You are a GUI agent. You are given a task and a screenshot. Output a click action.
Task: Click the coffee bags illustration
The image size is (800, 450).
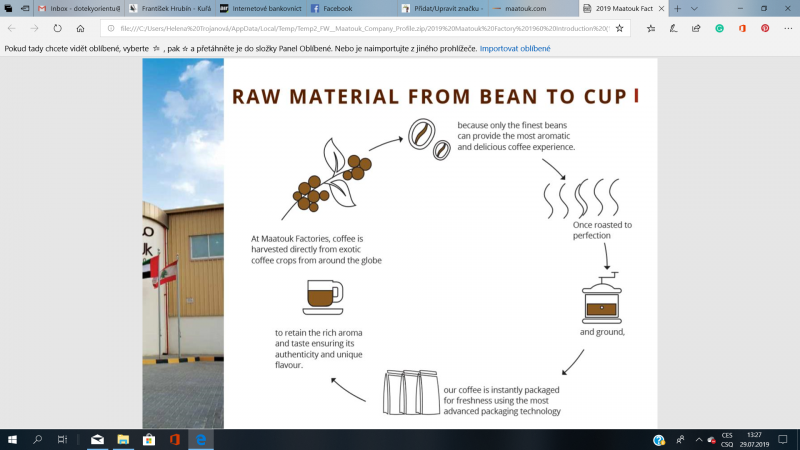(x=411, y=392)
